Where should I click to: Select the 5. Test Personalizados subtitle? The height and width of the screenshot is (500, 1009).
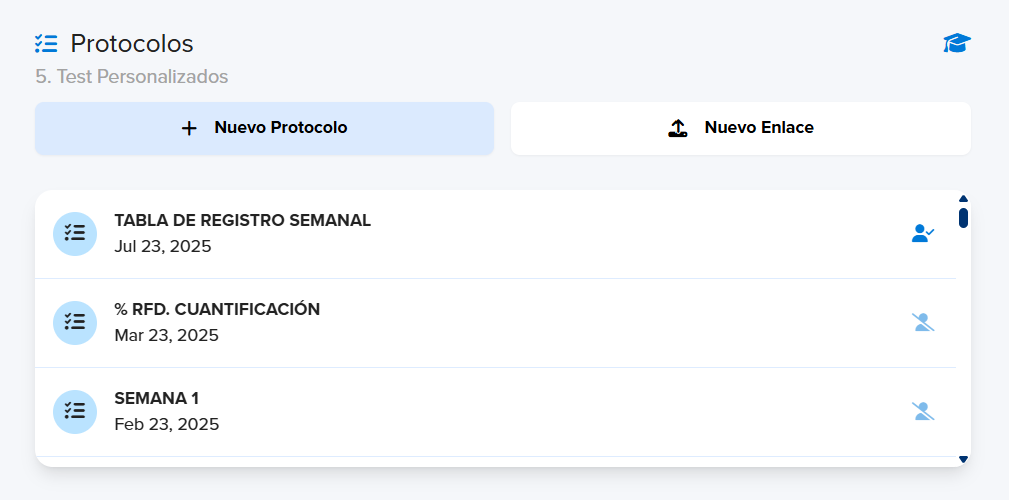click(132, 77)
